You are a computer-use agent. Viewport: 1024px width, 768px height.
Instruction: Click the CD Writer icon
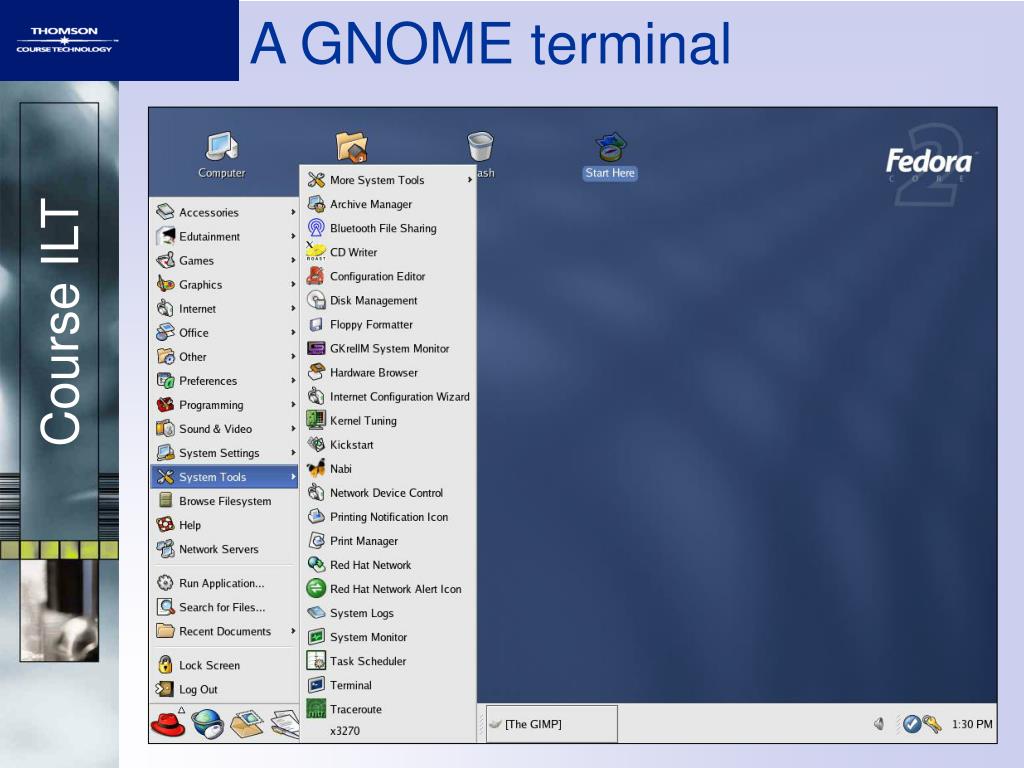tap(316, 252)
